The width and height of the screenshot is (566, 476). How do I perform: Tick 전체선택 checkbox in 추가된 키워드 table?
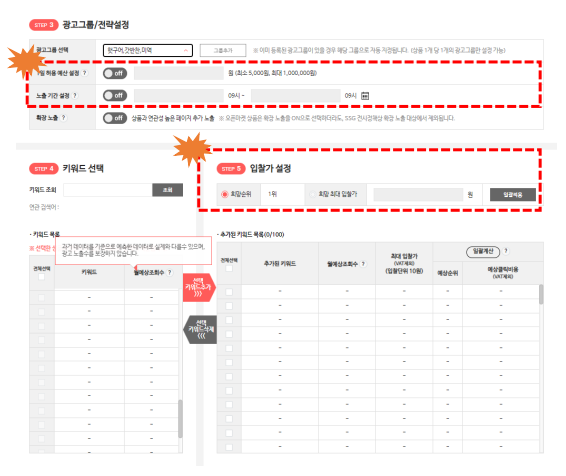(x=229, y=268)
